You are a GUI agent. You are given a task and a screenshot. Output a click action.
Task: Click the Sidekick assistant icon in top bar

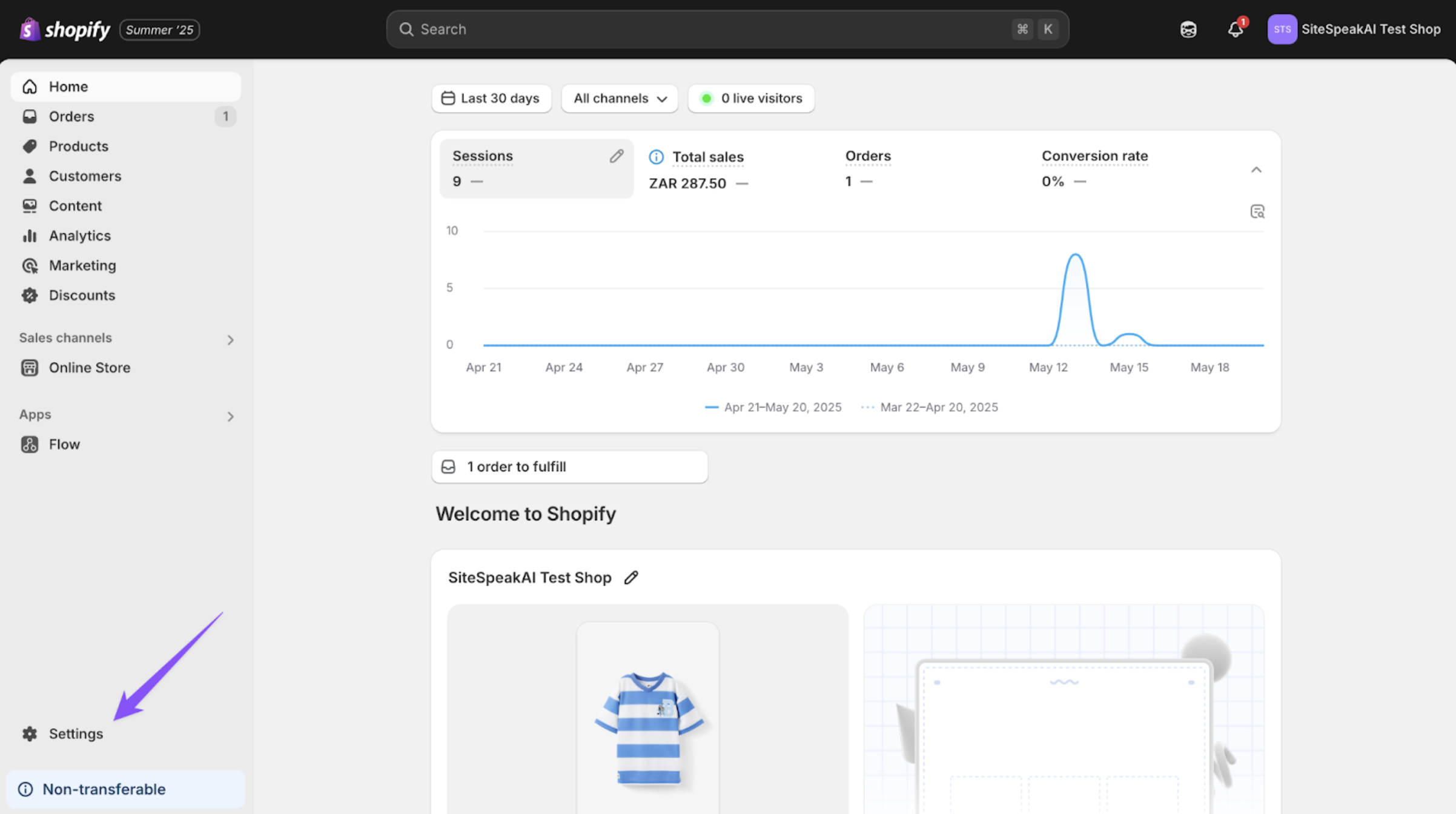click(1188, 29)
